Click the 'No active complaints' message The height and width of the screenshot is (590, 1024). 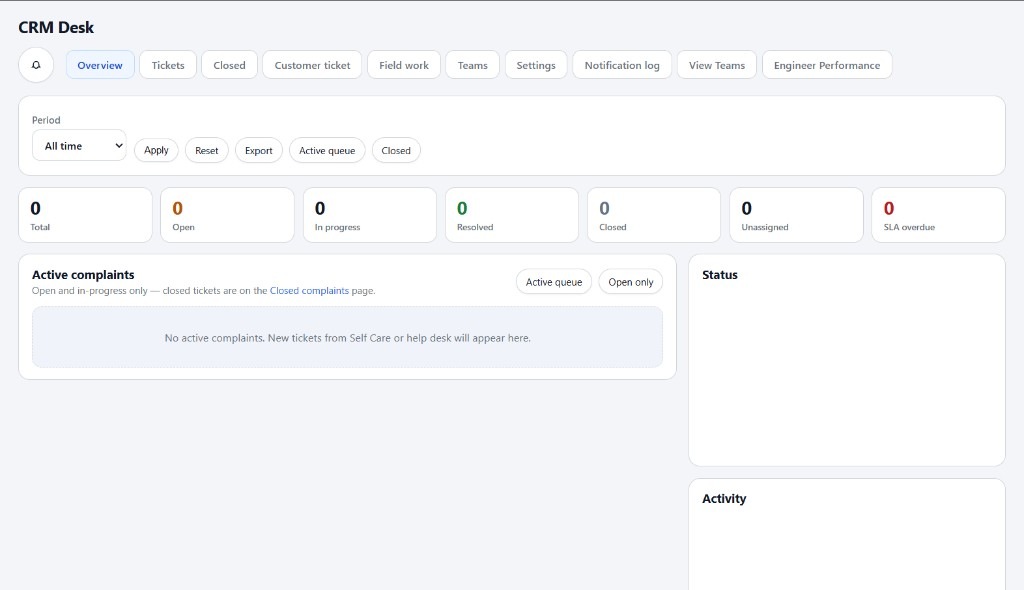(347, 338)
